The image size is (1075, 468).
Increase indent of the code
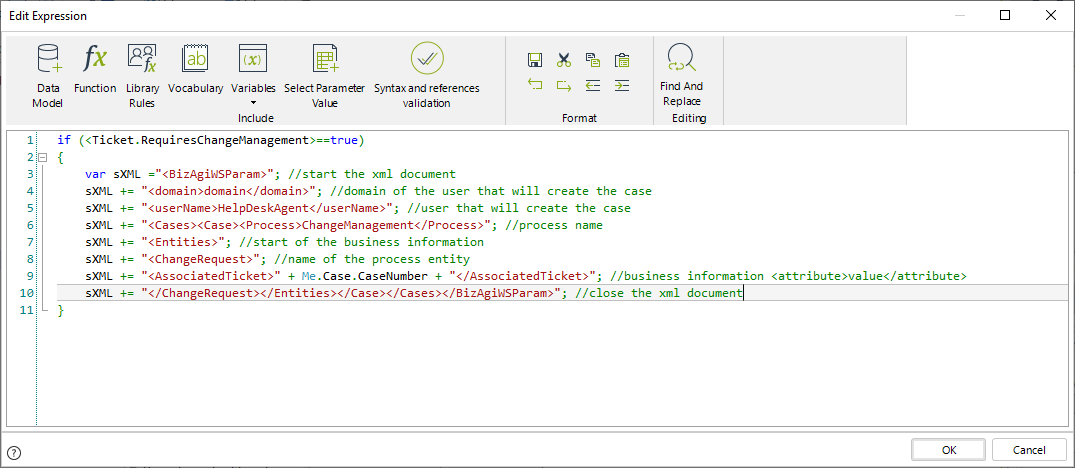click(x=621, y=86)
